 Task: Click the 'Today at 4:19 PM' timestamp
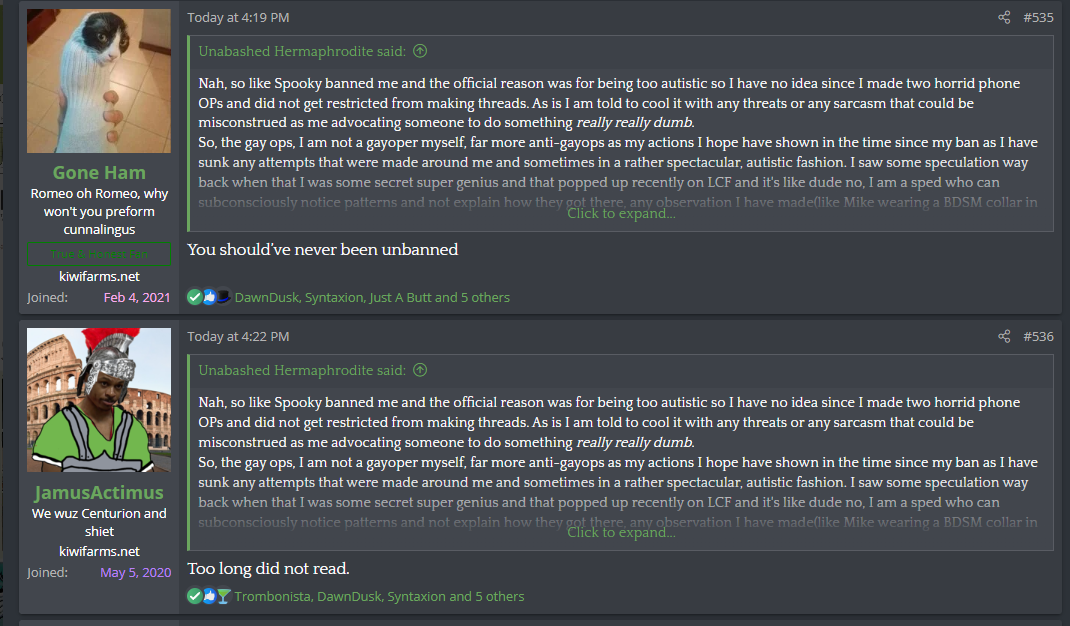pyautogui.click(x=238, y=17)
